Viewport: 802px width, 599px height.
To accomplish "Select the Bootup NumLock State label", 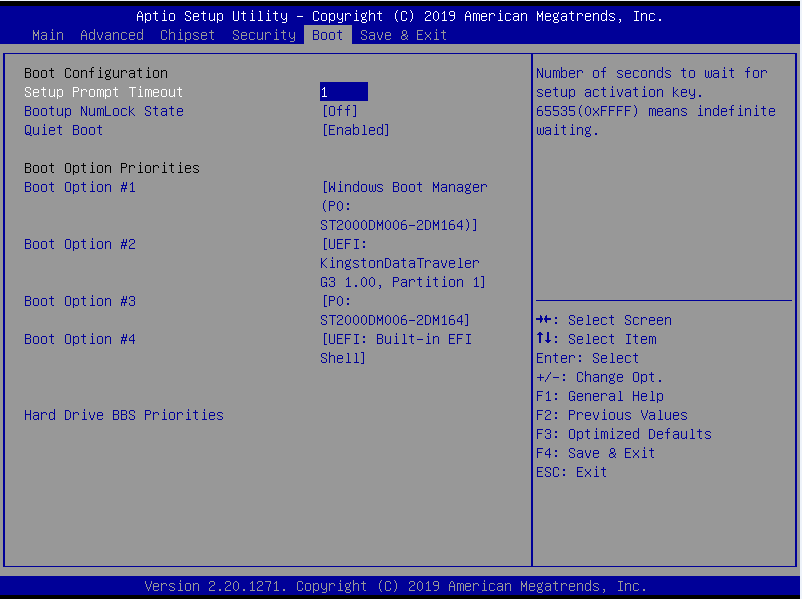I will point(103,111).
